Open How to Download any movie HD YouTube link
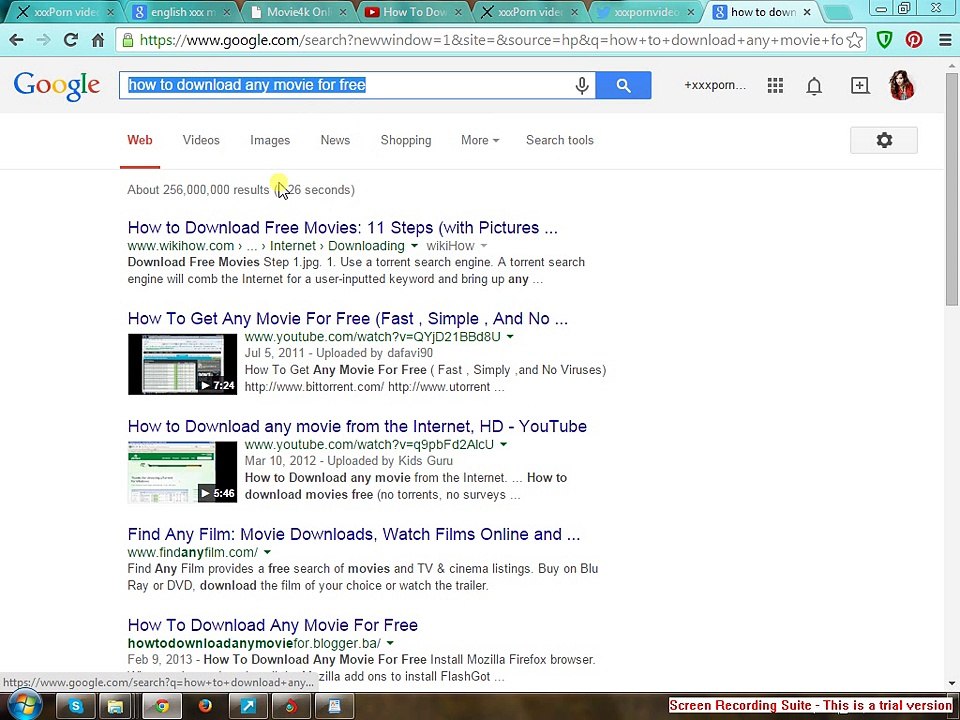 357,426
